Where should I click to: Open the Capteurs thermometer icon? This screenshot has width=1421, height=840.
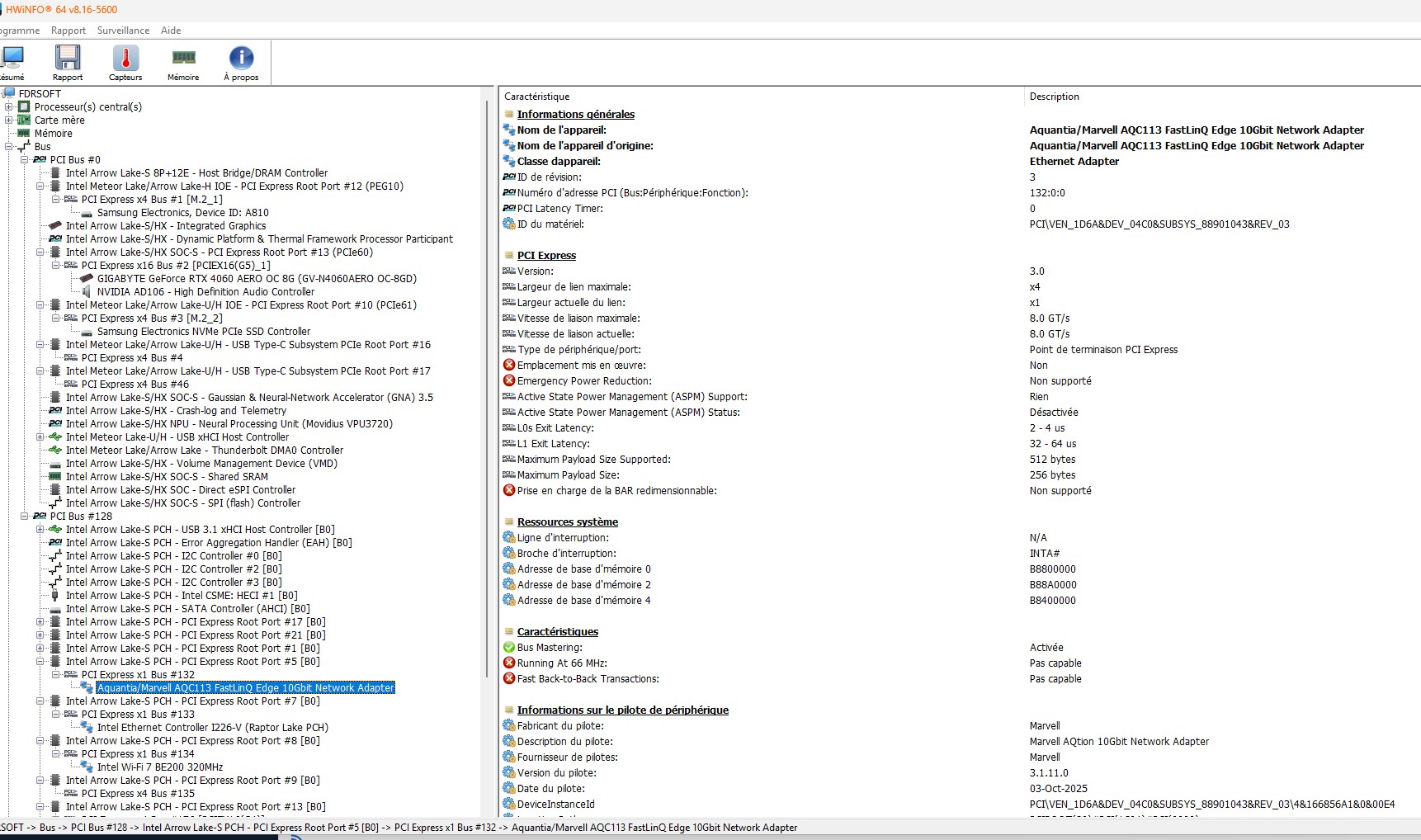(x=125, y=58)
